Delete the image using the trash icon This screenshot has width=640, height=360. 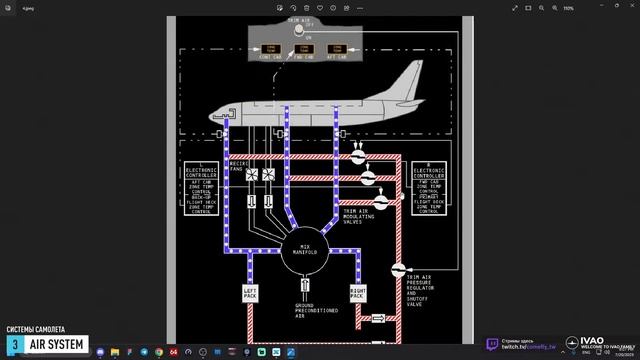pyautogui.click(x=307, y=8)
